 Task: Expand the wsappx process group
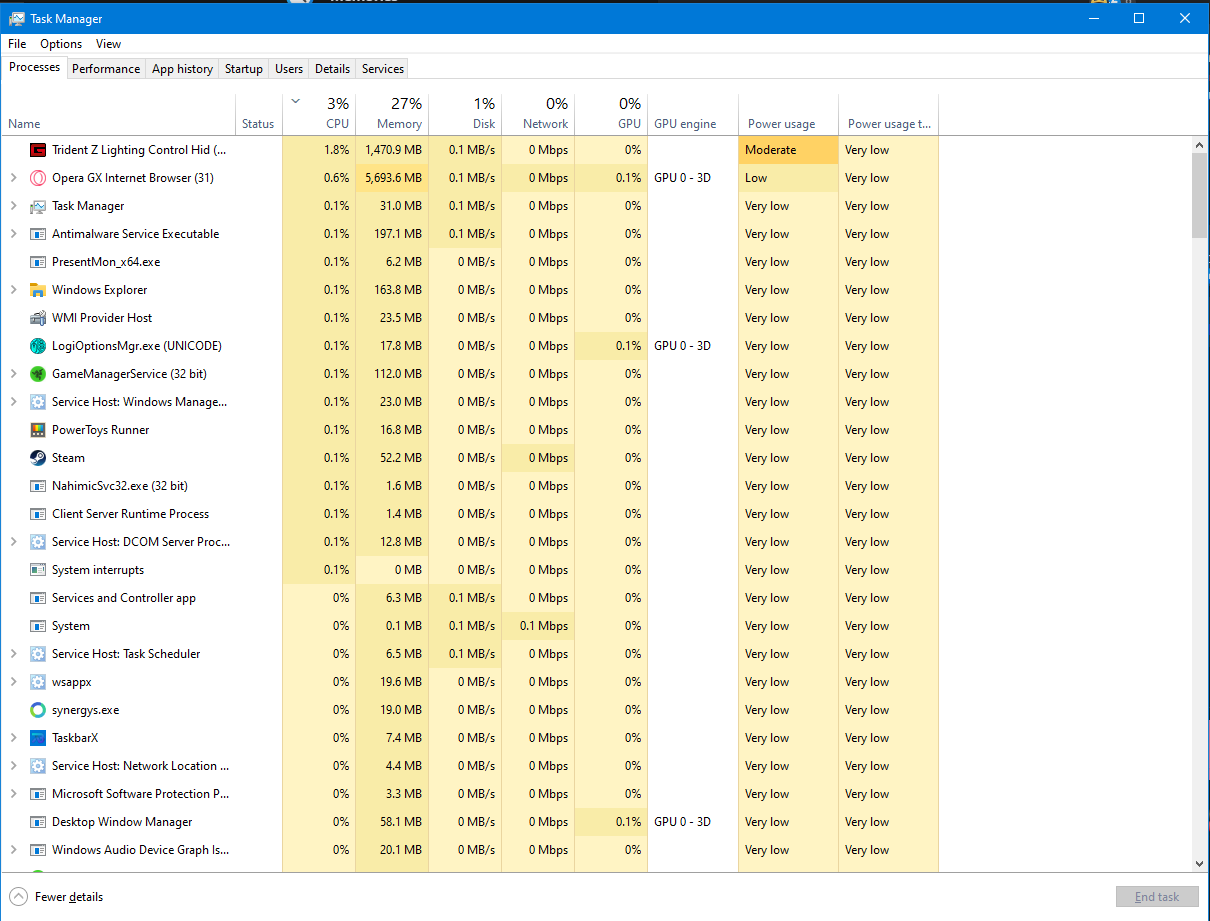pyautogui.click(x=13, y=682)
